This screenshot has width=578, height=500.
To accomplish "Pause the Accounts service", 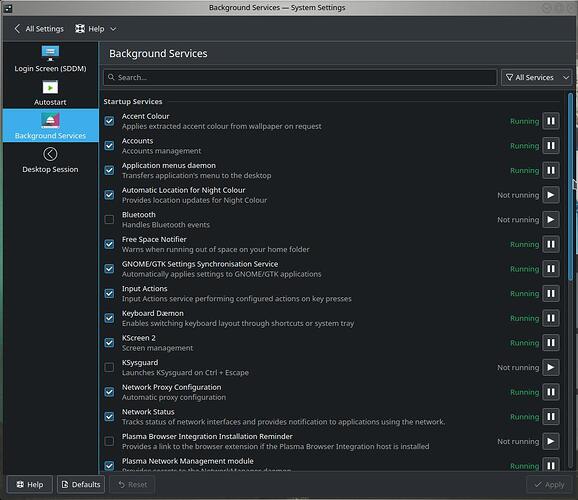I will coord(551,146).
